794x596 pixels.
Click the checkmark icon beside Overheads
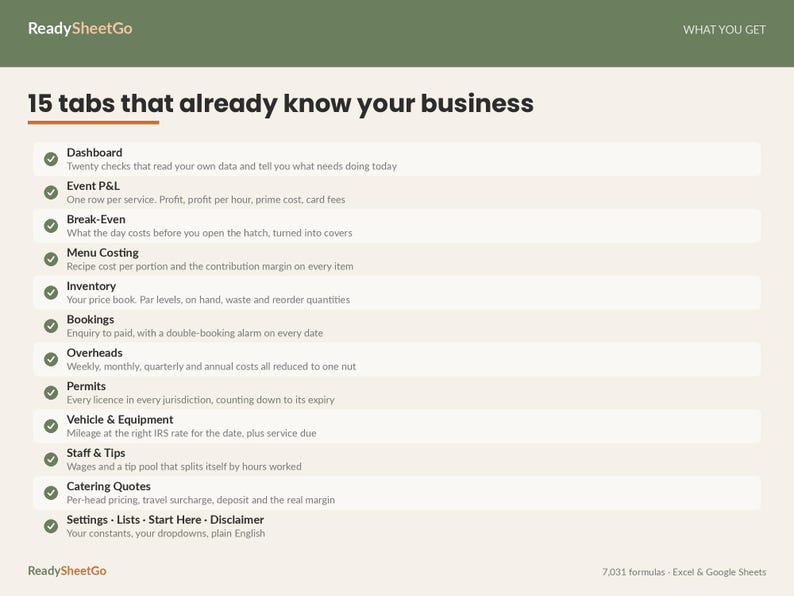(x=51, y=360)
